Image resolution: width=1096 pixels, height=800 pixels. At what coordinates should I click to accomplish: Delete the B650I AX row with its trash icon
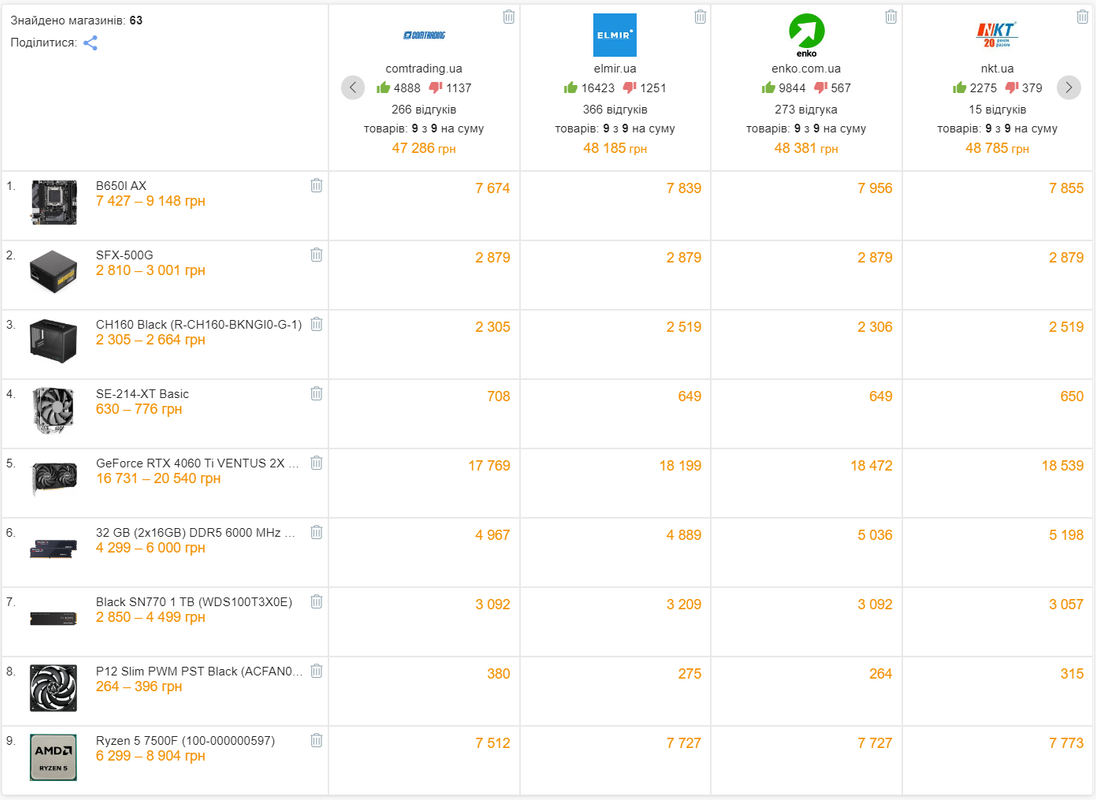coord(317,185)
